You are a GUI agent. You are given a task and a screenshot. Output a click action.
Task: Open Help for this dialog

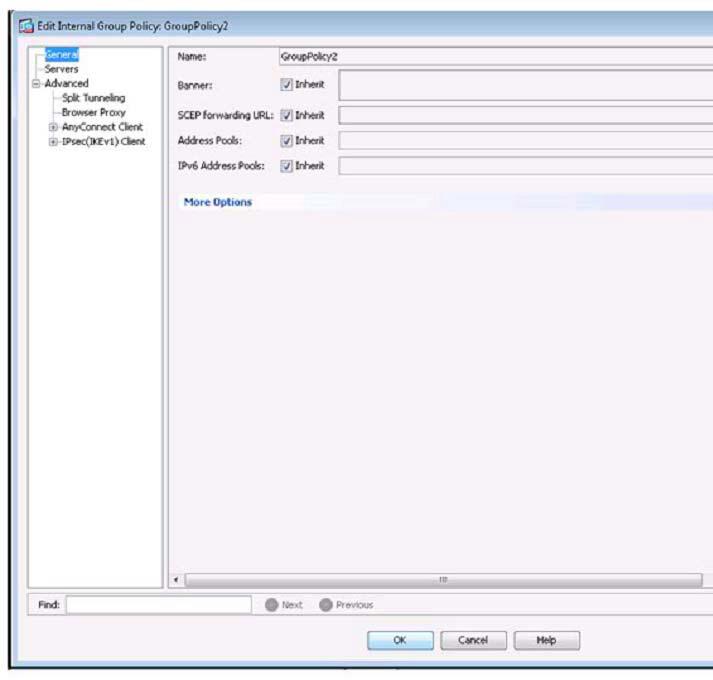tap(546, 641)
